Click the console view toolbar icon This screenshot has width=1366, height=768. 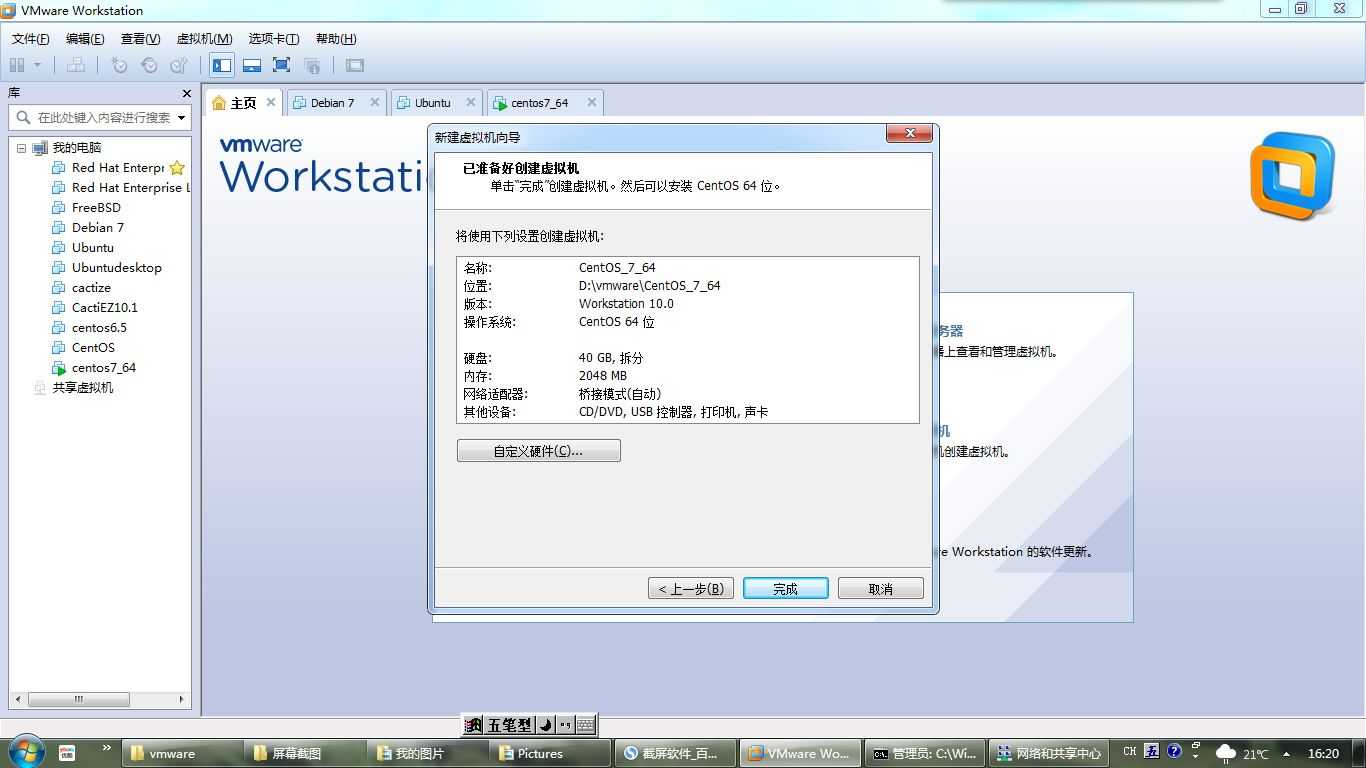tap(354, 65)
